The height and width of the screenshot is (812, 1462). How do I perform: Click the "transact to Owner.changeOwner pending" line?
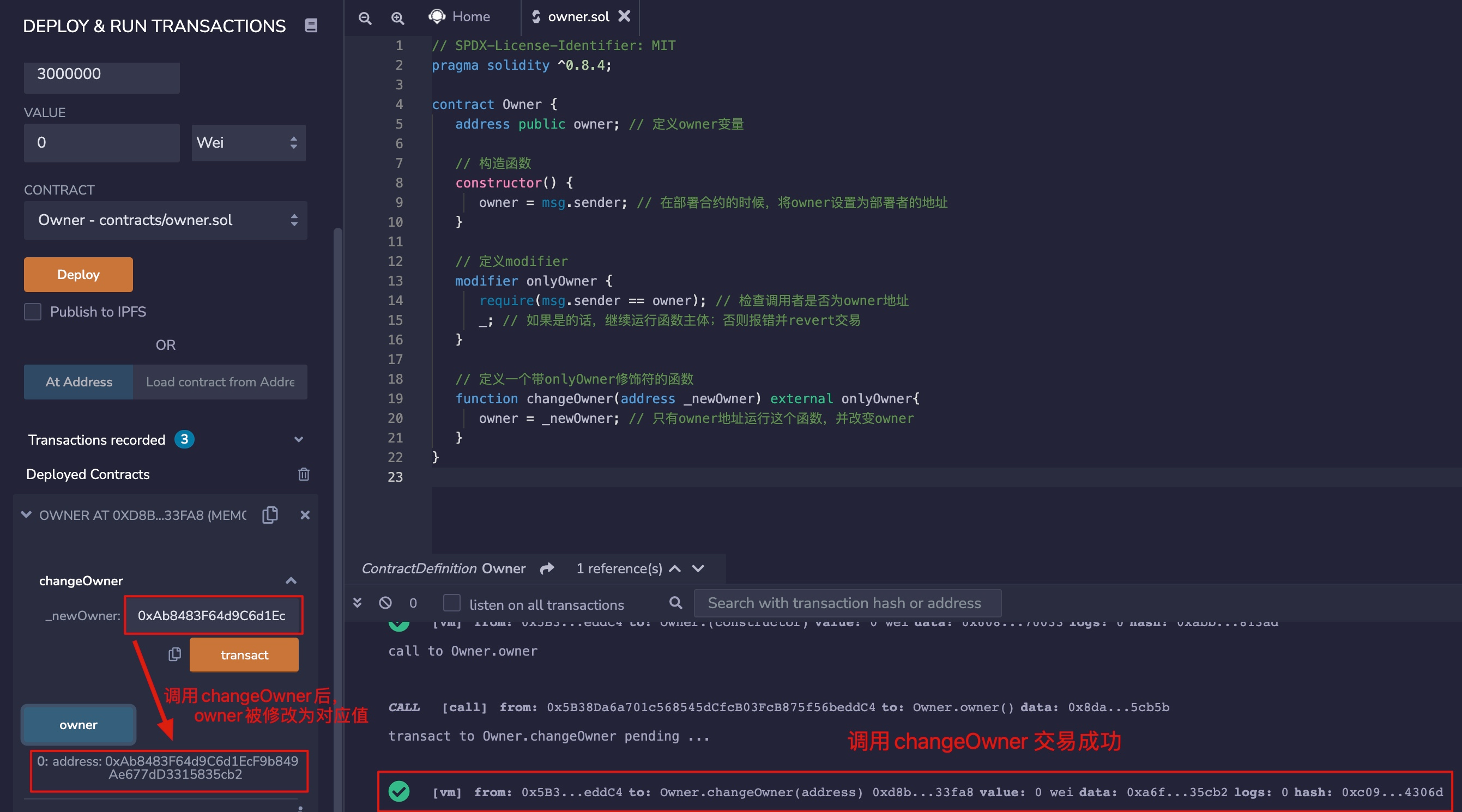point(549,736)
